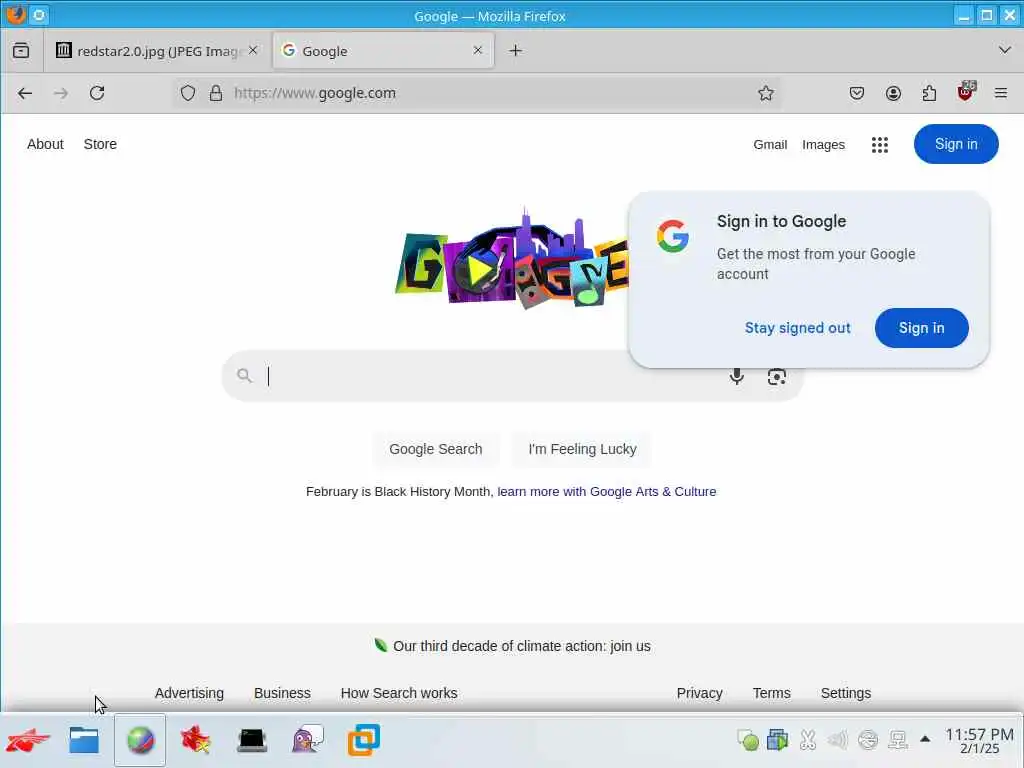Open the clock showing 11:57 PM
Image resolution: width=1024 pixels, height=768 pixels.
pos(980,741)
